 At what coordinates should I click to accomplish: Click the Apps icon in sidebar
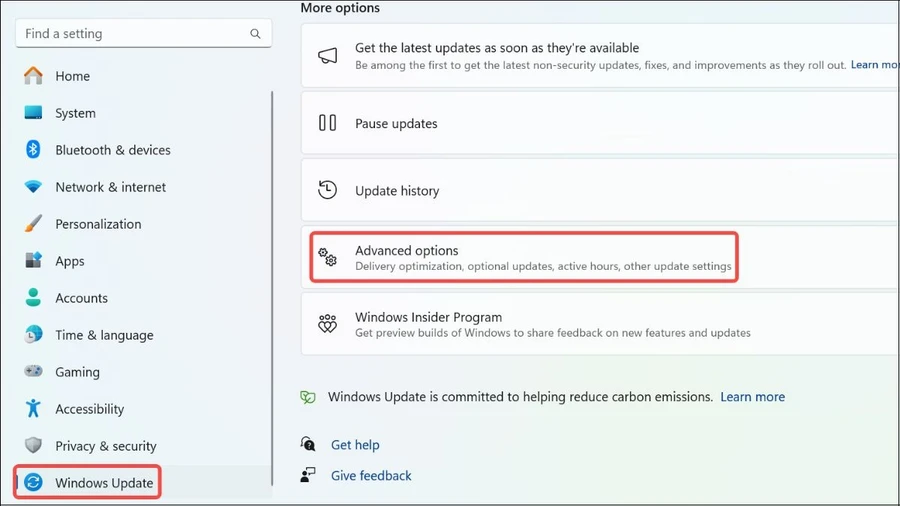(x=33, y=260)
